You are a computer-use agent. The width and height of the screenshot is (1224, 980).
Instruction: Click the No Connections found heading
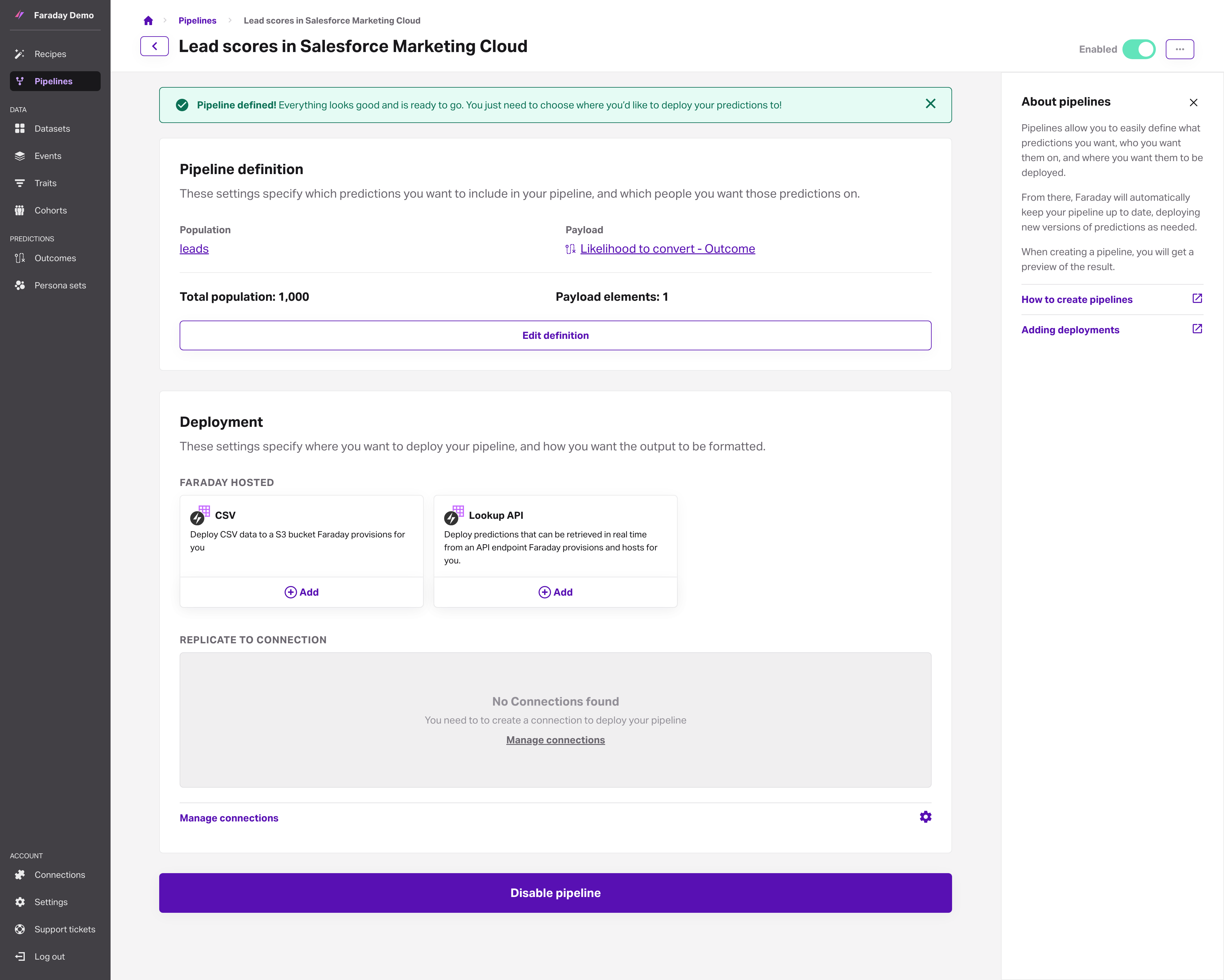point(555,701)
